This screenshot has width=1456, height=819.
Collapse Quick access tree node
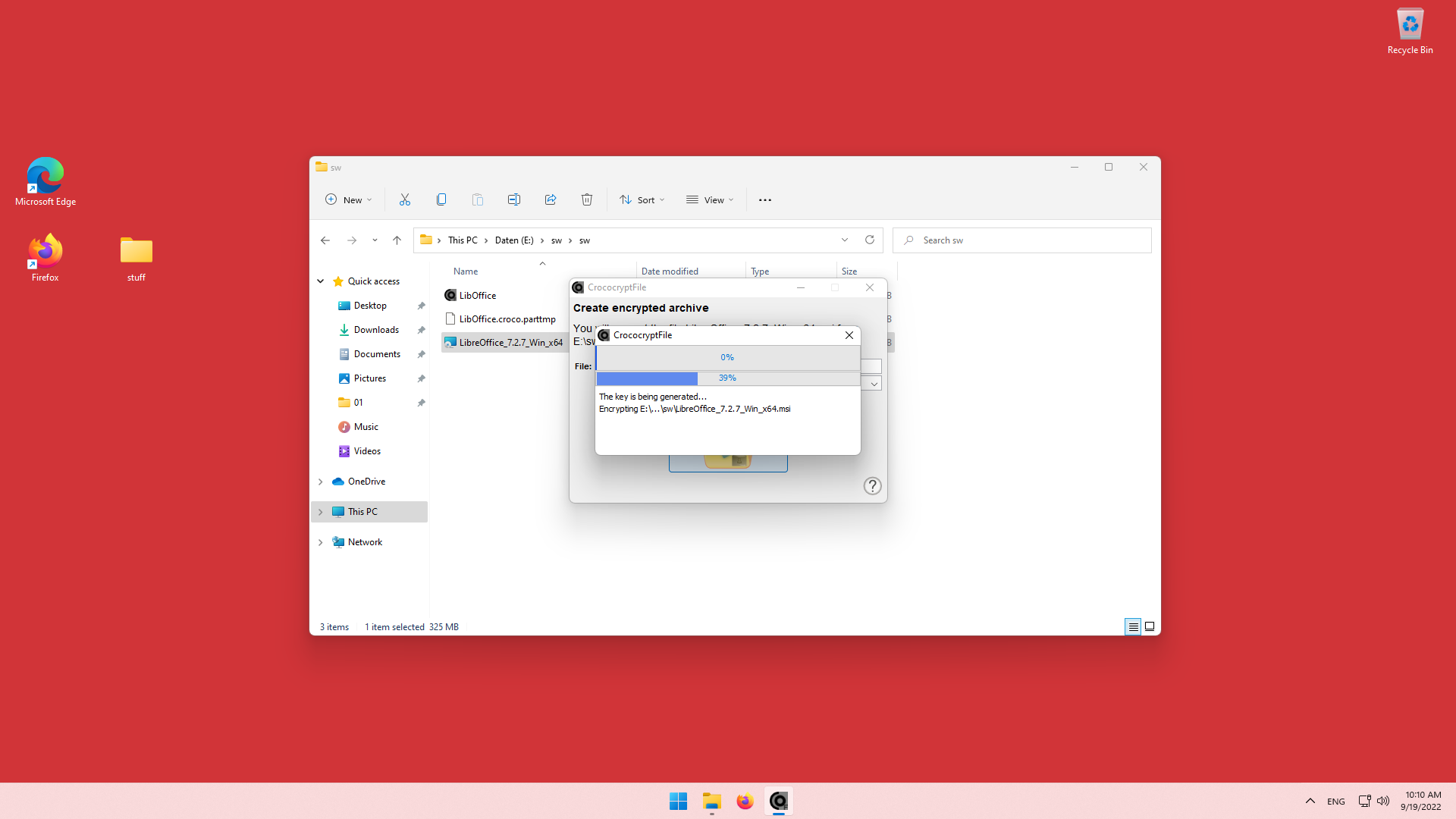click(321, 281)
